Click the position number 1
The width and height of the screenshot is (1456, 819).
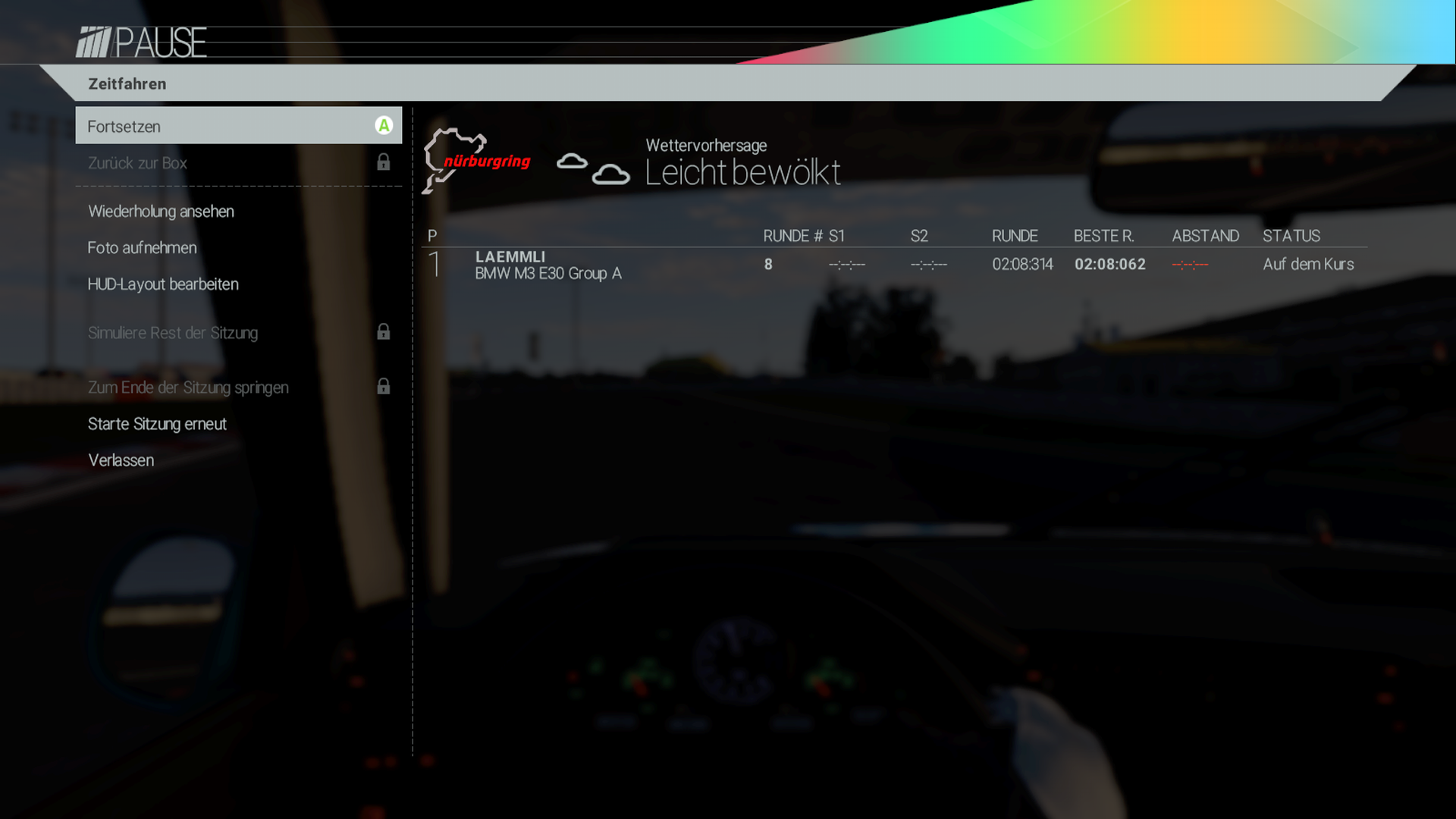(x=435, y=265)
